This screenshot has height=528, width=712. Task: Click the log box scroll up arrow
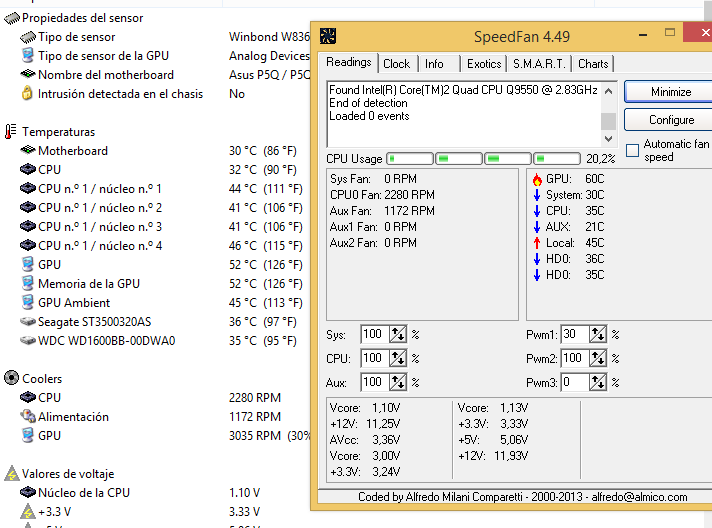coord(608,91)
